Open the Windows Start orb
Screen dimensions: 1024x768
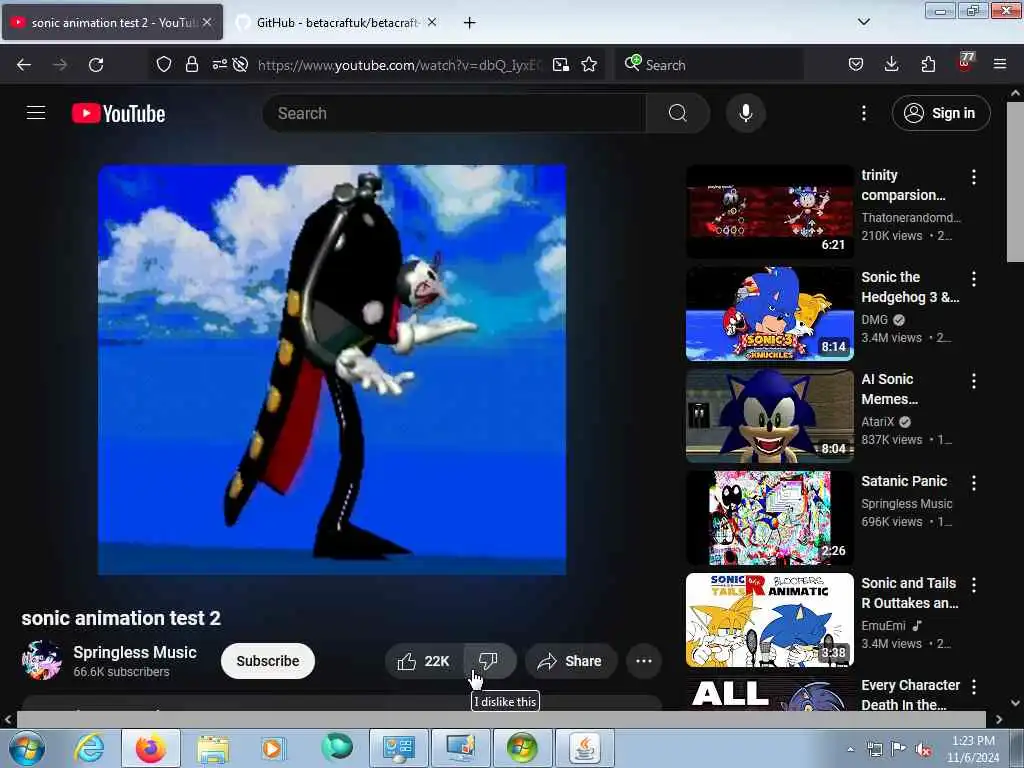(27, 748)
